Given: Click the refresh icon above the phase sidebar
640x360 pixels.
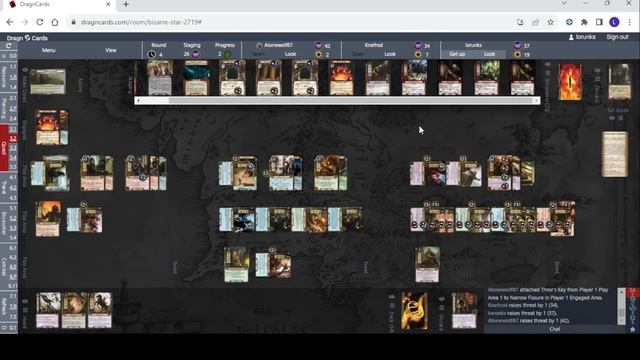Looking at the screenshot, I should point(9,46).
